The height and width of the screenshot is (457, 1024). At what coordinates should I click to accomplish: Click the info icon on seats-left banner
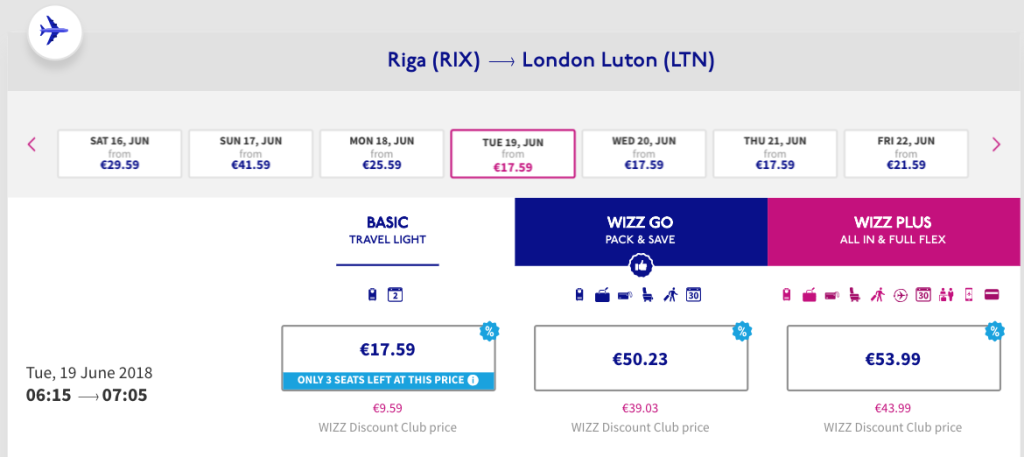coord(472,380)
